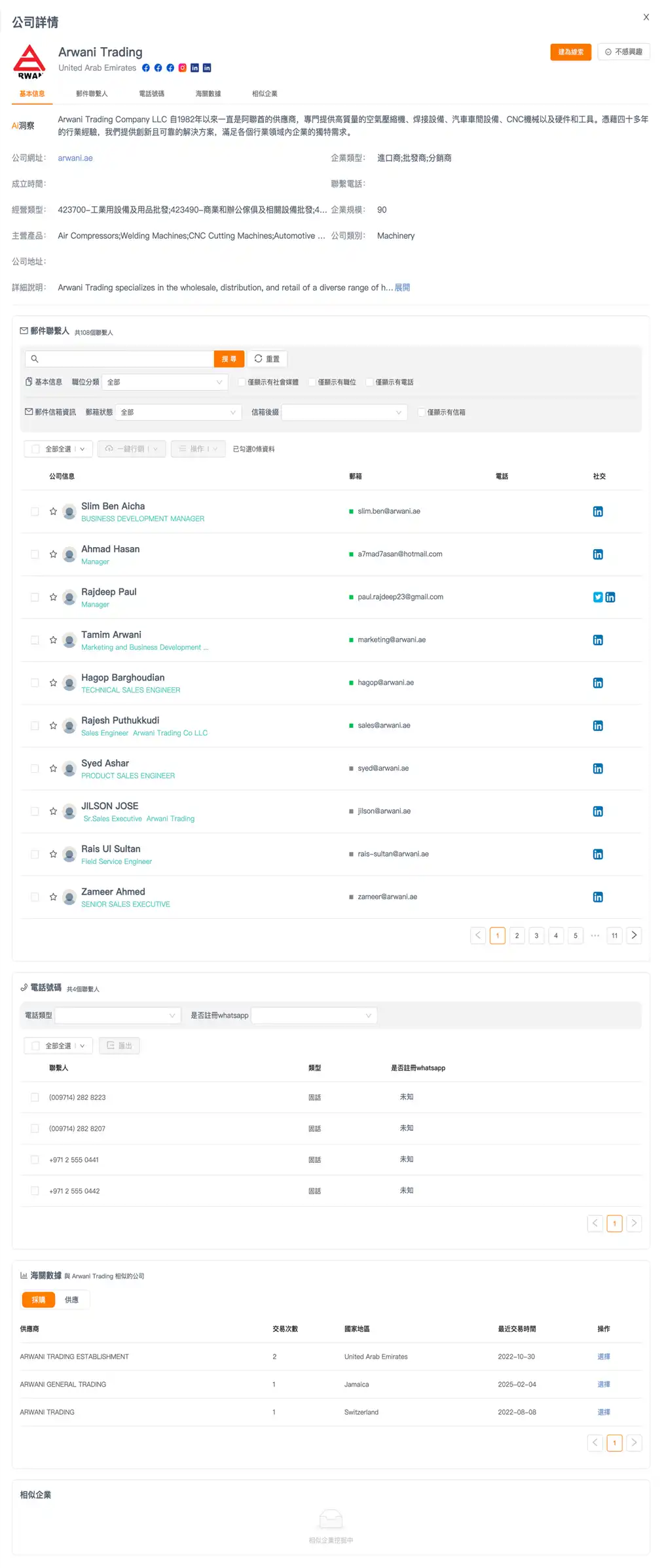This screenshot has width=662, height=1568.
Task: Open JILSON JOSE's LinkedIn icon
Action: coord(598,811)
